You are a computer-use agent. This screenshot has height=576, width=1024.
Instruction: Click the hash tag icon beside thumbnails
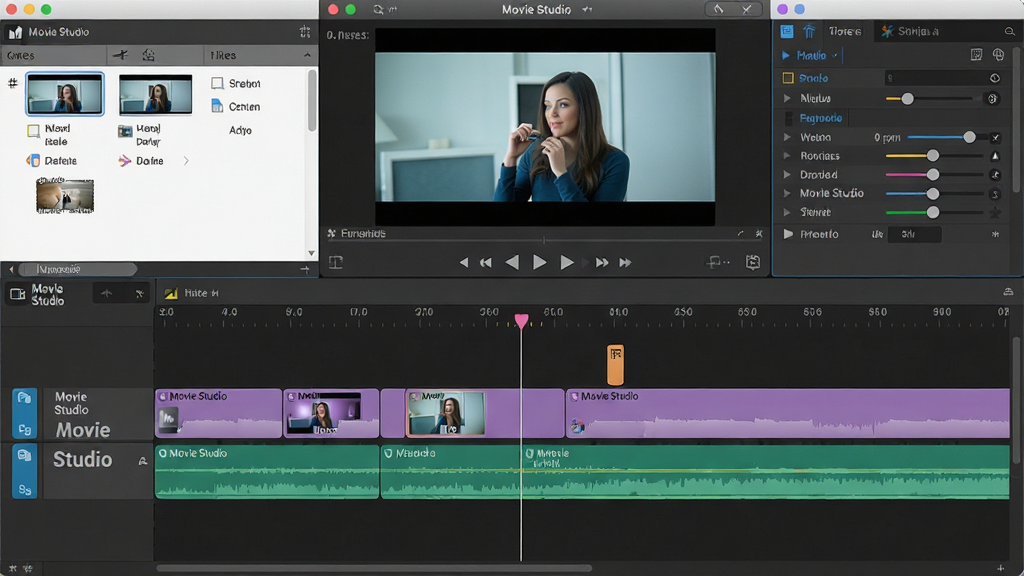pos(12,83)
